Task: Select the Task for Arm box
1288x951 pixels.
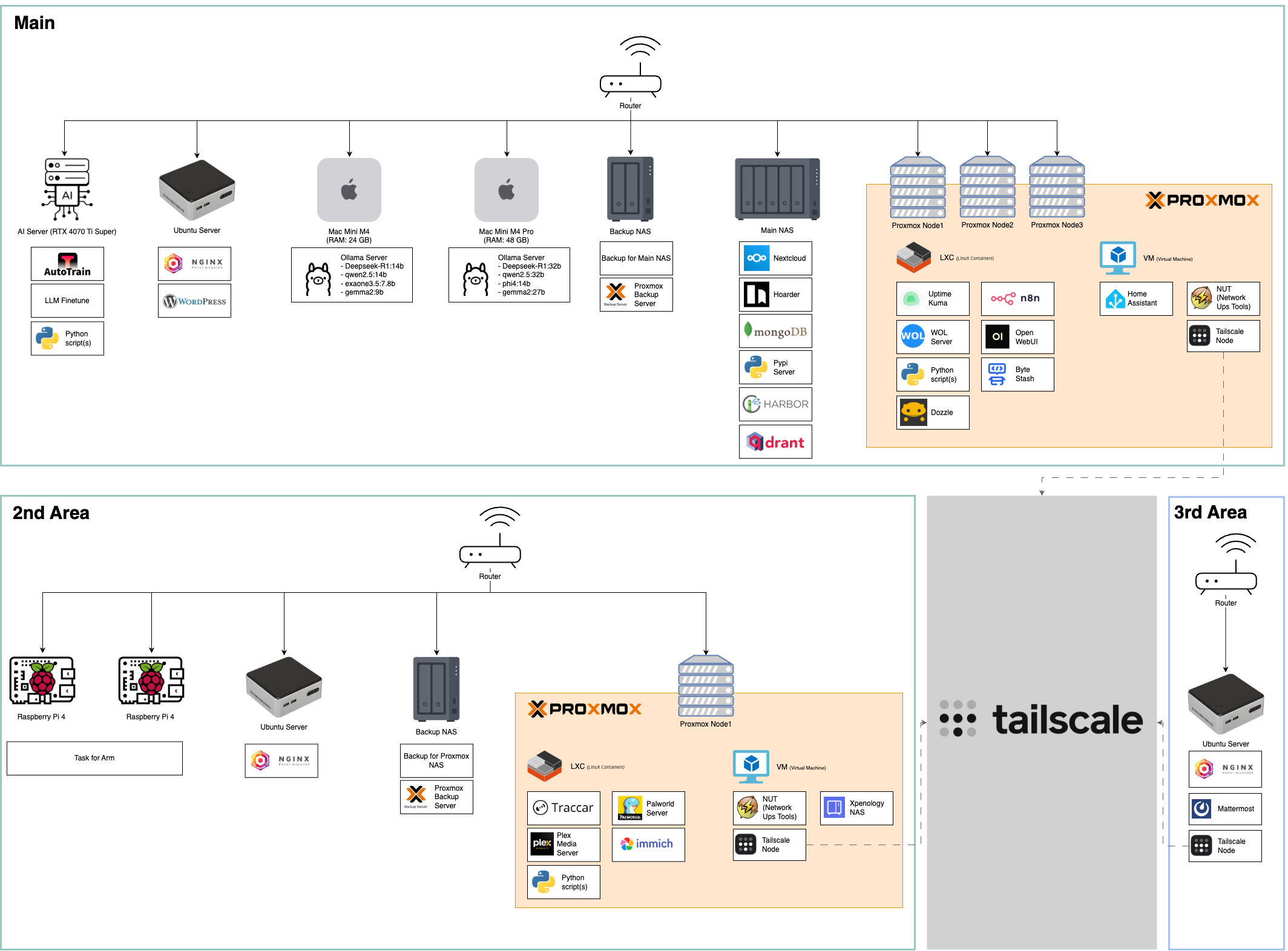Action: pyautogui.click(x=94, y=759)
